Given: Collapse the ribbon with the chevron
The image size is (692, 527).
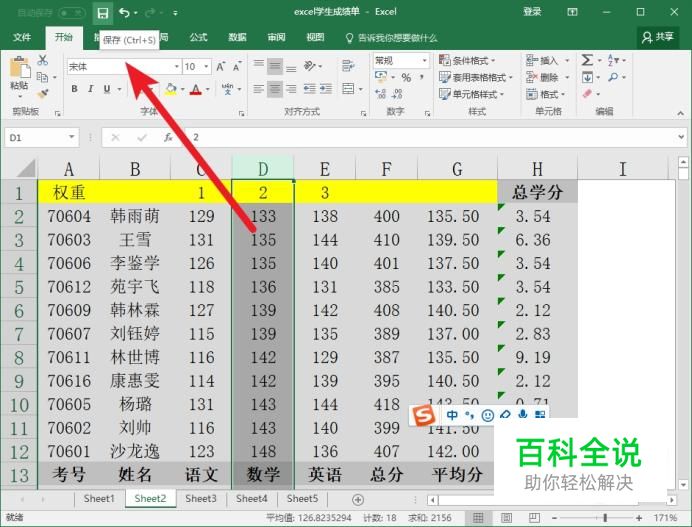Looking at the screenshot, I should [680, 113].
